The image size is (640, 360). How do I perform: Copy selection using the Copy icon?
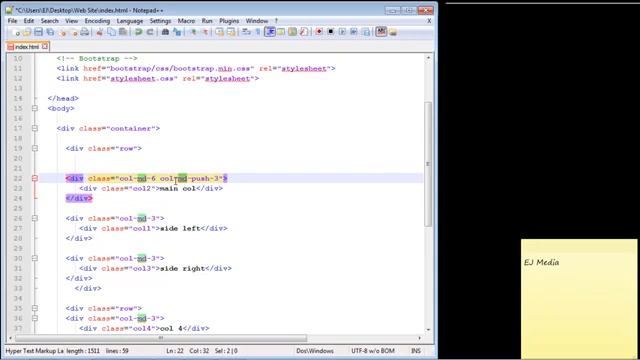(x=111, y=32)
